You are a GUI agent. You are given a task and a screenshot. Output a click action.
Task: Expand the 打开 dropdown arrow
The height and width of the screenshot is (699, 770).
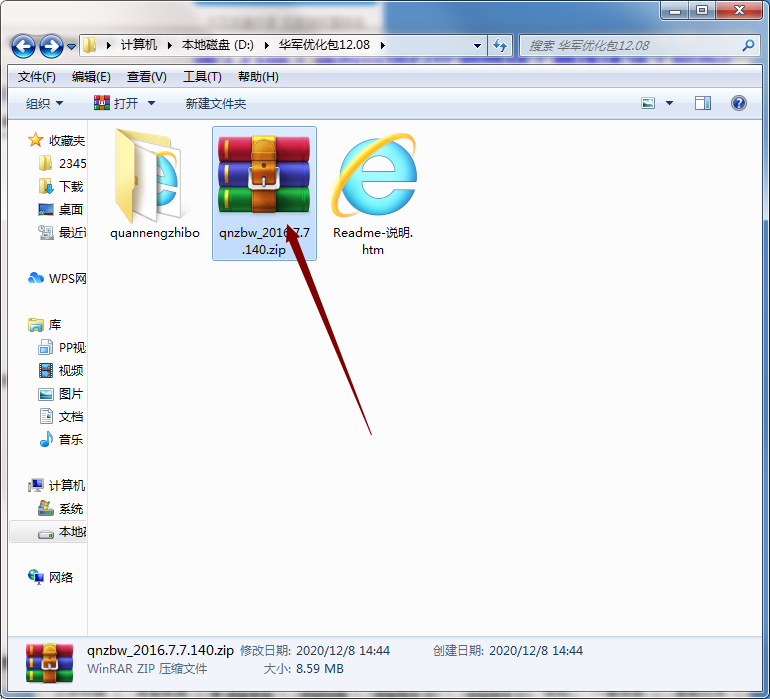pos(151,103)
